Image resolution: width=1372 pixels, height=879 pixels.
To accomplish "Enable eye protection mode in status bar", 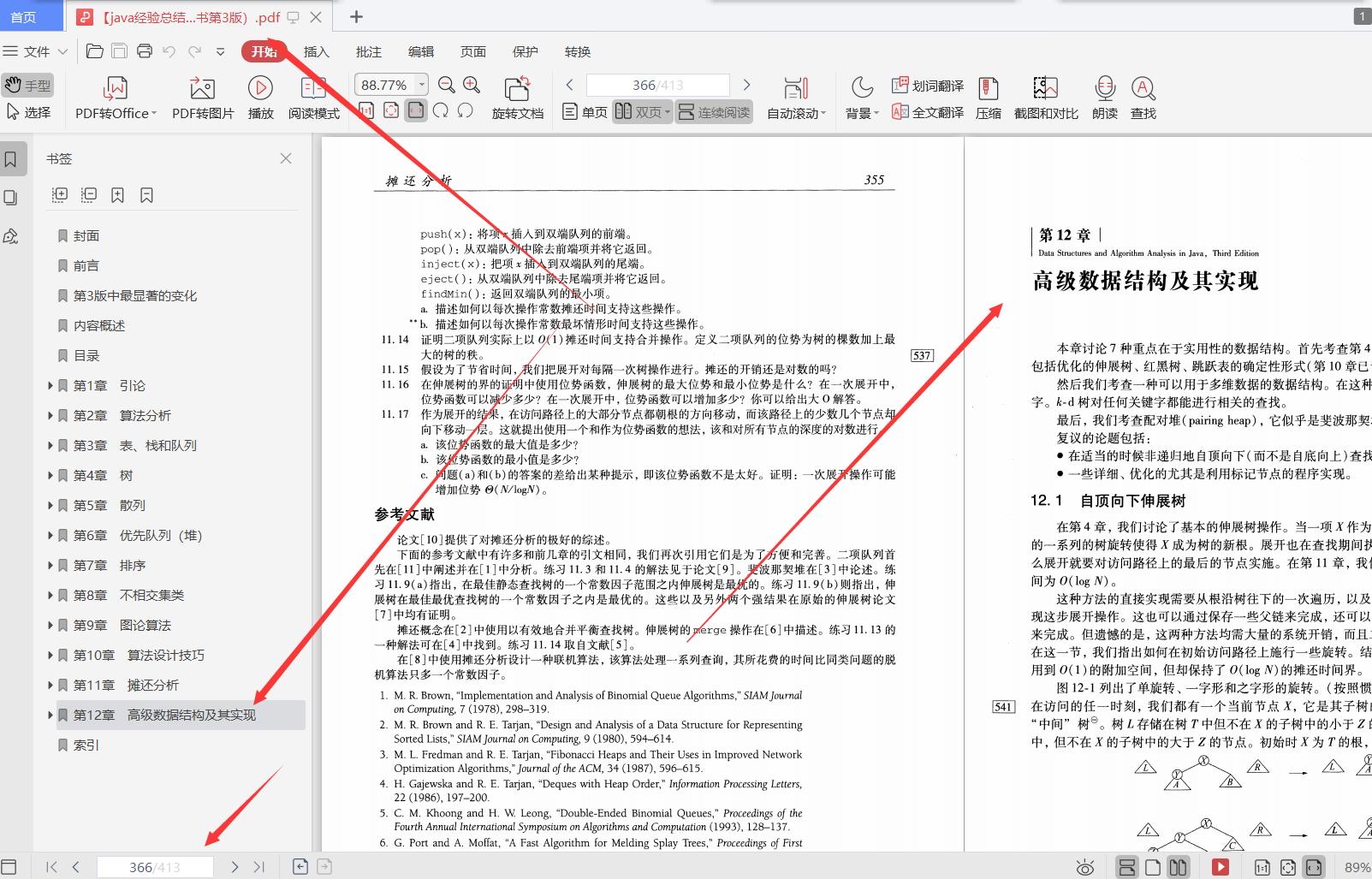I will 1085,866.
